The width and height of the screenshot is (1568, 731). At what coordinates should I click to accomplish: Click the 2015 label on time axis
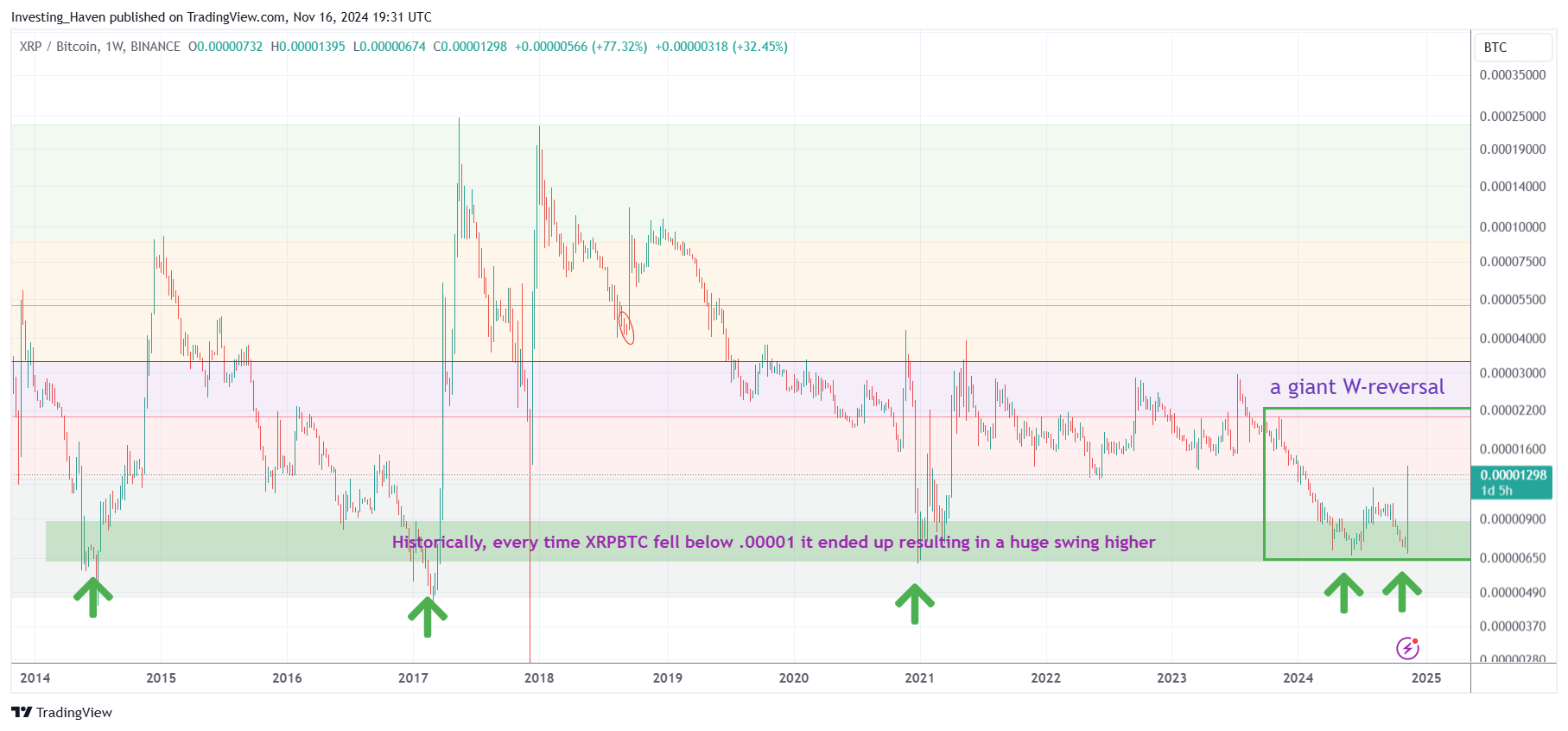[x=162, y=678]
